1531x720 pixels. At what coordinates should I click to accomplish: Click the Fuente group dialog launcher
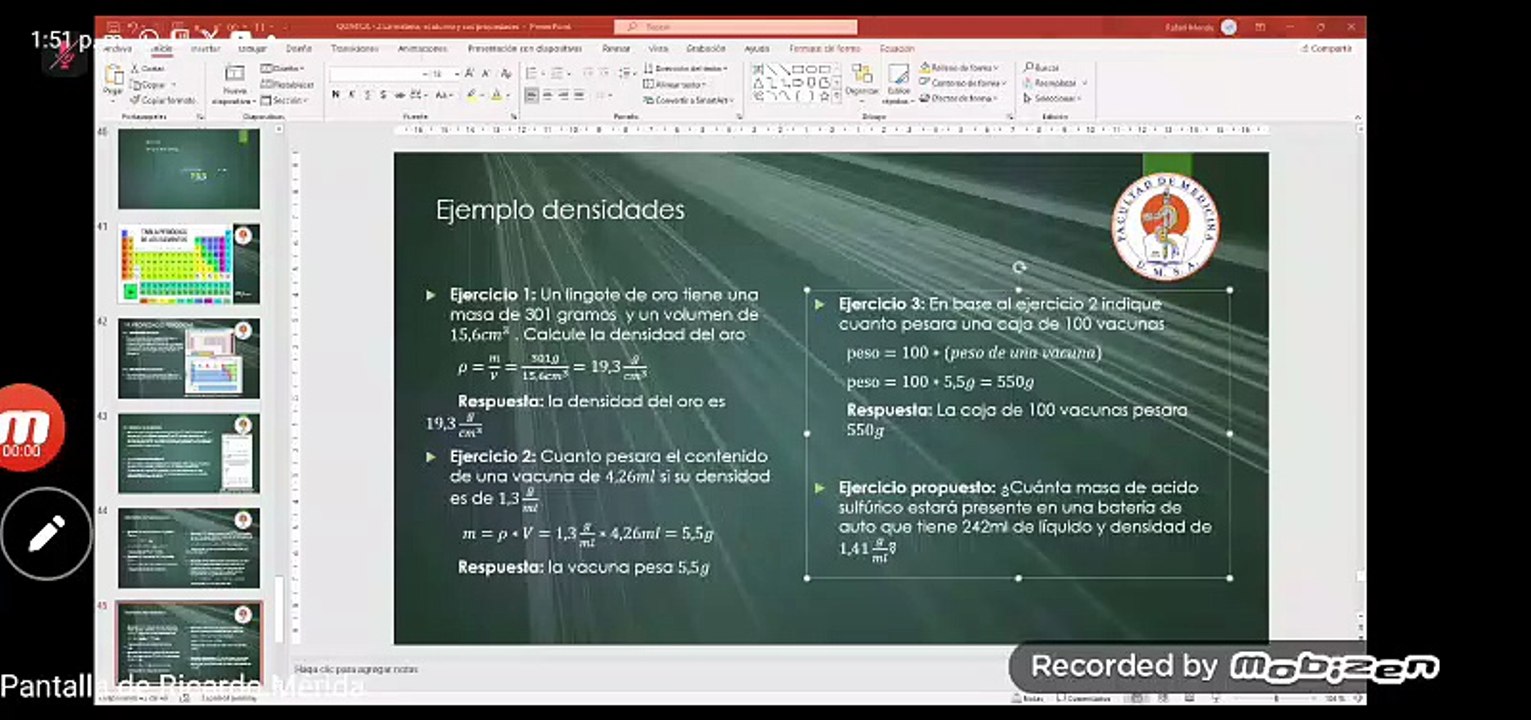(x=512, y=116)
